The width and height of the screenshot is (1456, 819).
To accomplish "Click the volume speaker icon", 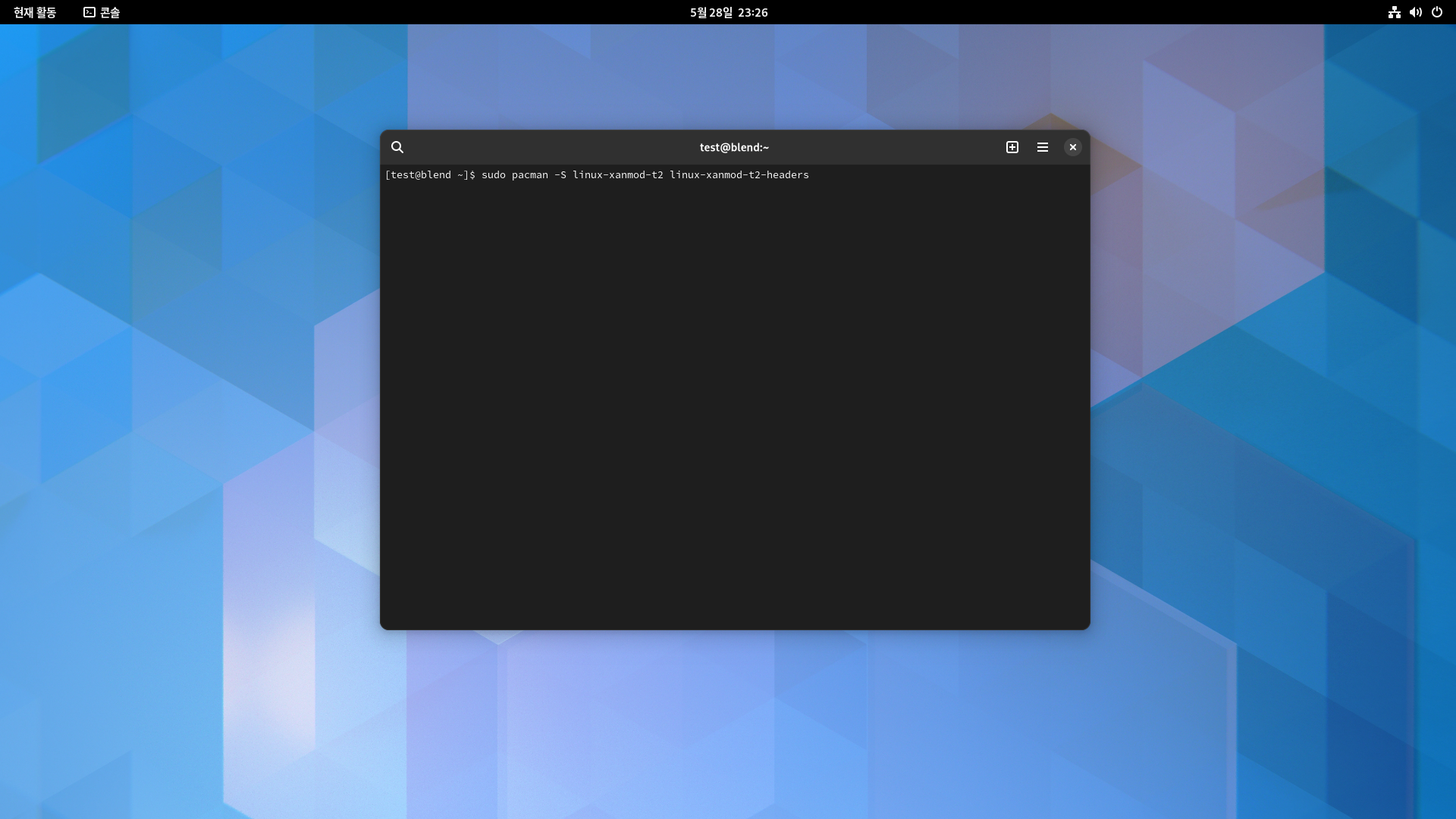I will pyautogui.click(x=1415, y=12).
